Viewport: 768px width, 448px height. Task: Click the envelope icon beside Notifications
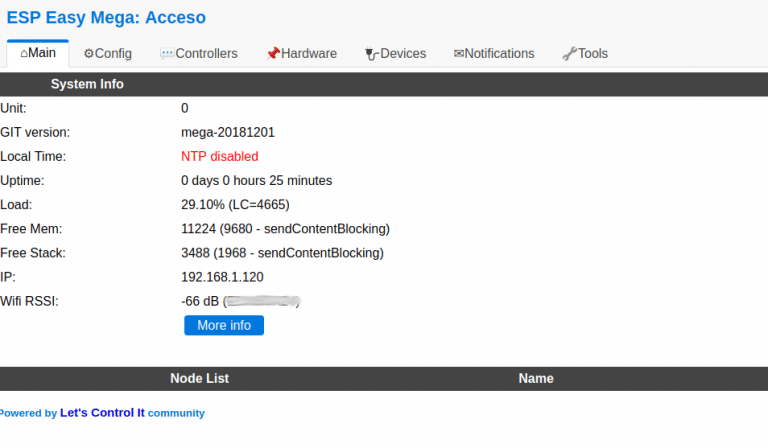pos(459,54)
